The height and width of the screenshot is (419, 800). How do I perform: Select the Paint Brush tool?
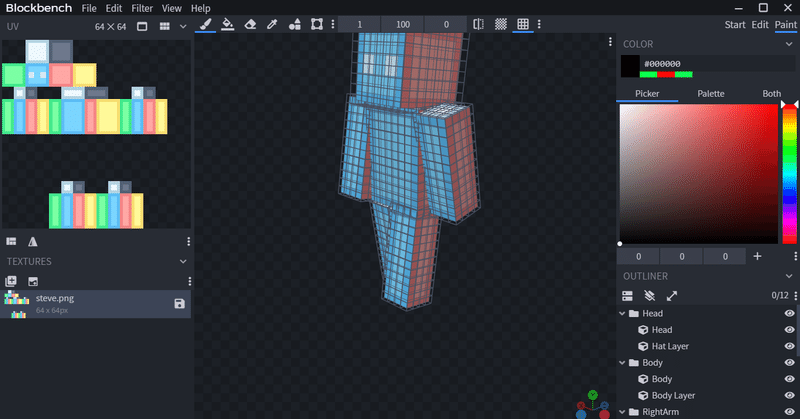205,24
